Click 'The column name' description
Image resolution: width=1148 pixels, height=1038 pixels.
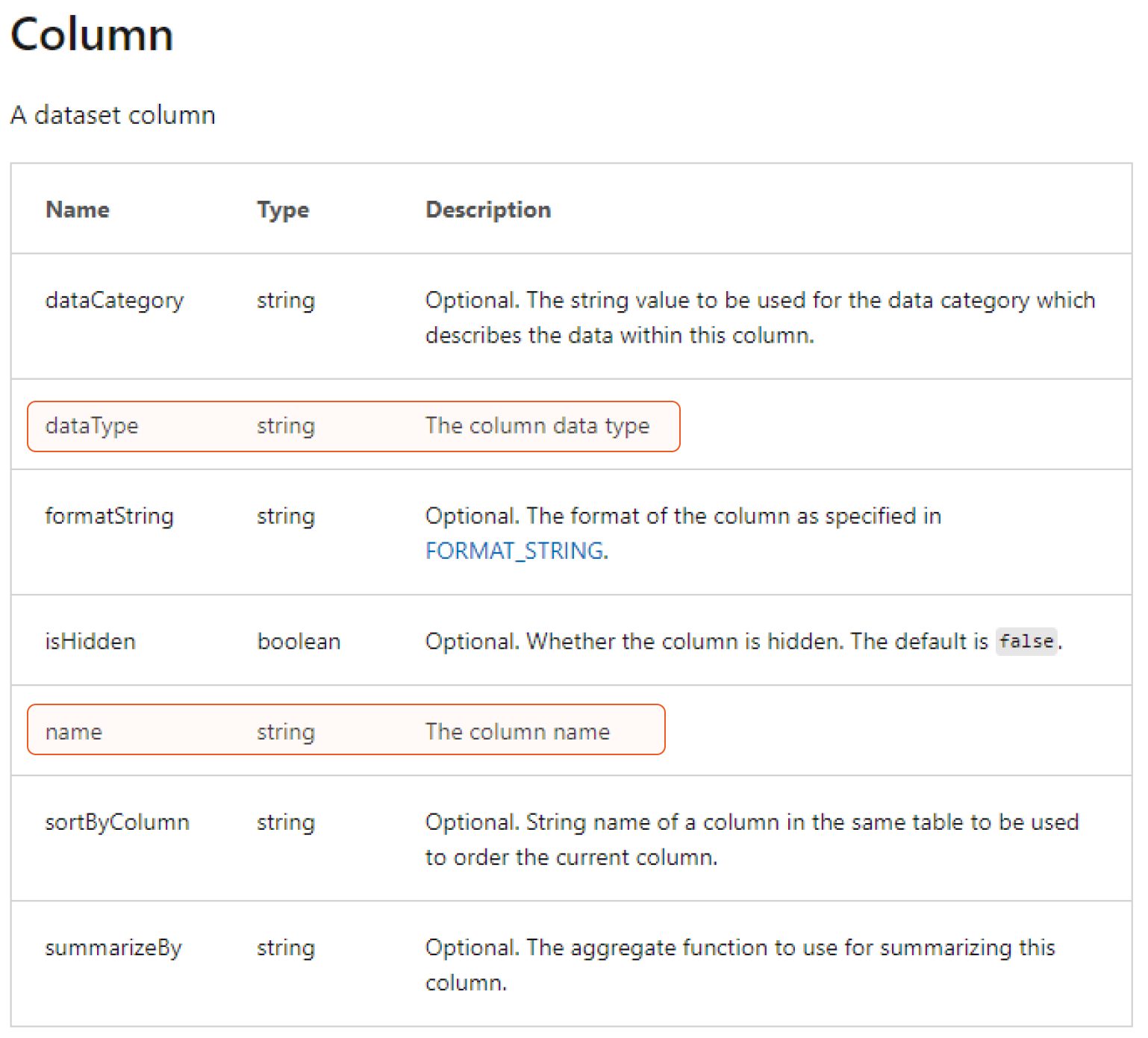517,731
